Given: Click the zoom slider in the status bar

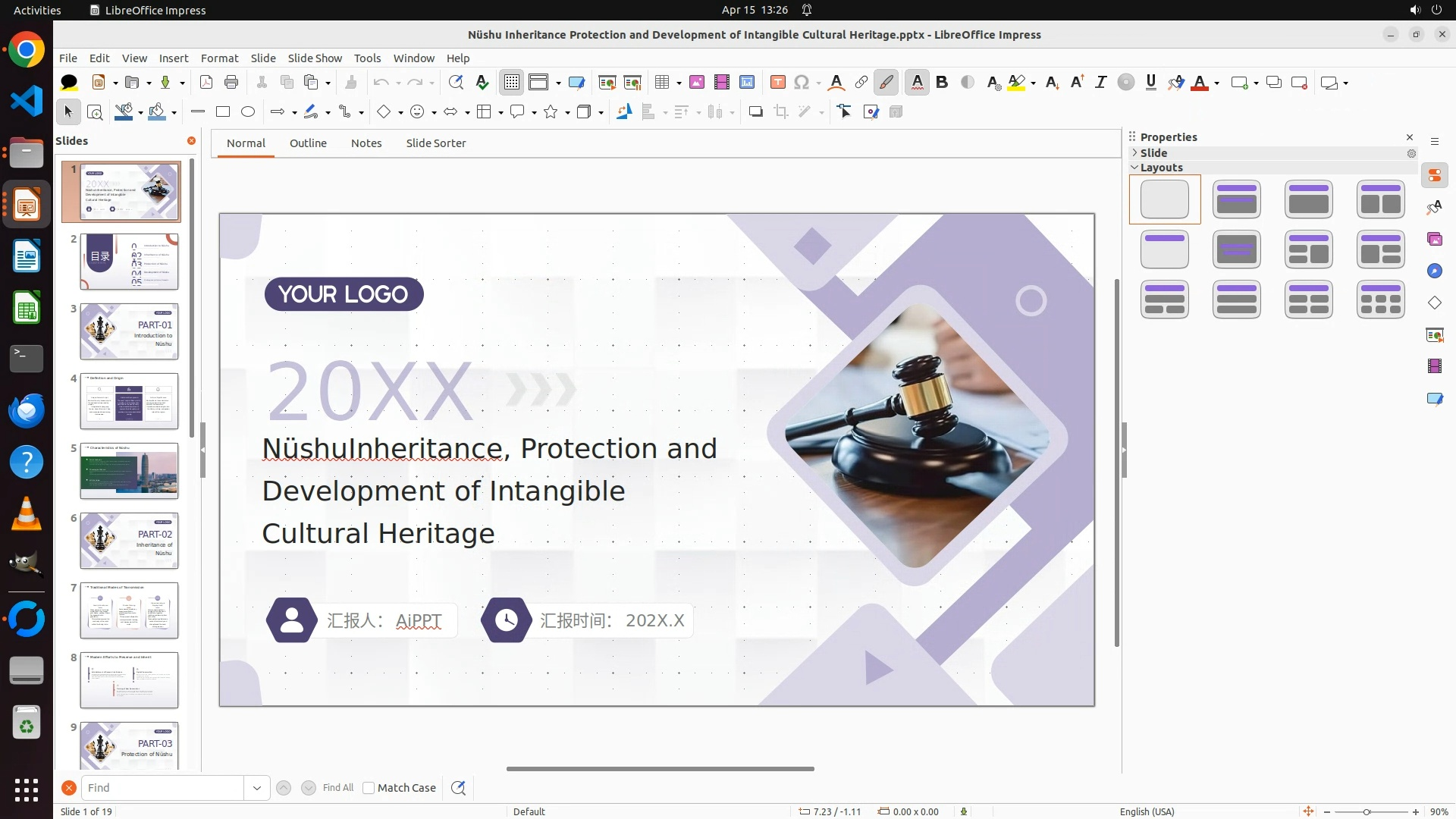Looking at the screenshot, I should pos(1367,812).
